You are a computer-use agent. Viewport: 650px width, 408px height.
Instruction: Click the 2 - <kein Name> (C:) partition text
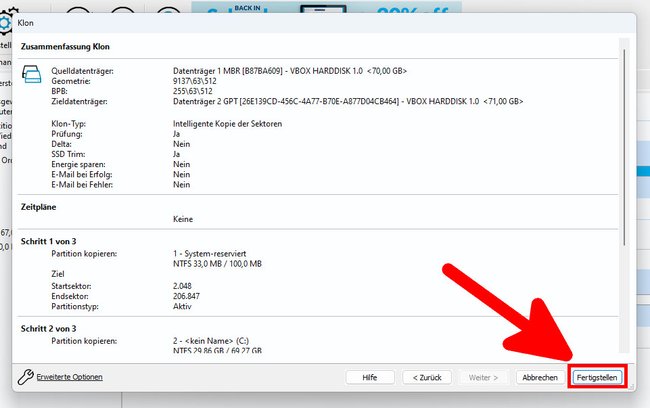point(211,341)
